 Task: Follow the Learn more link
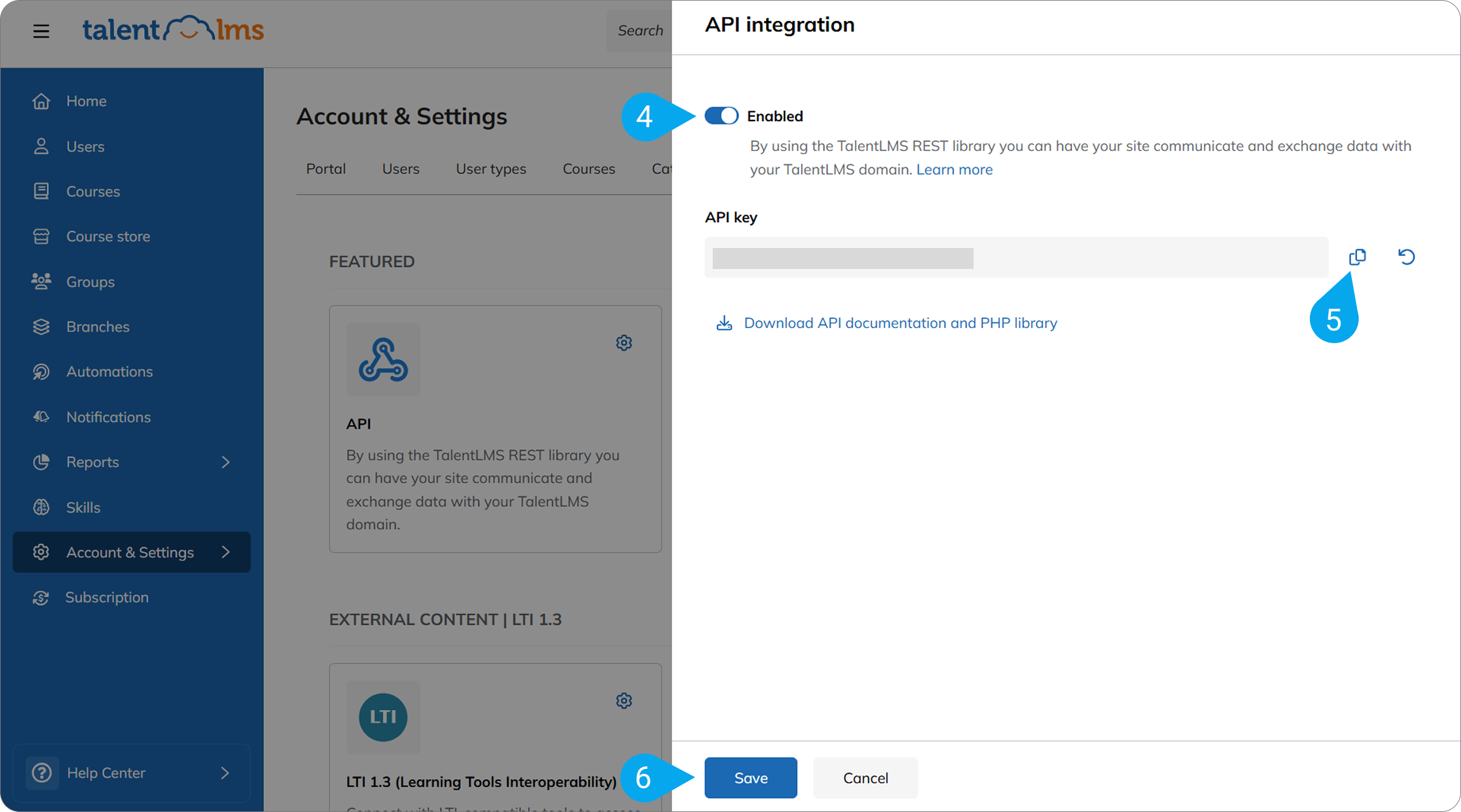955,169
